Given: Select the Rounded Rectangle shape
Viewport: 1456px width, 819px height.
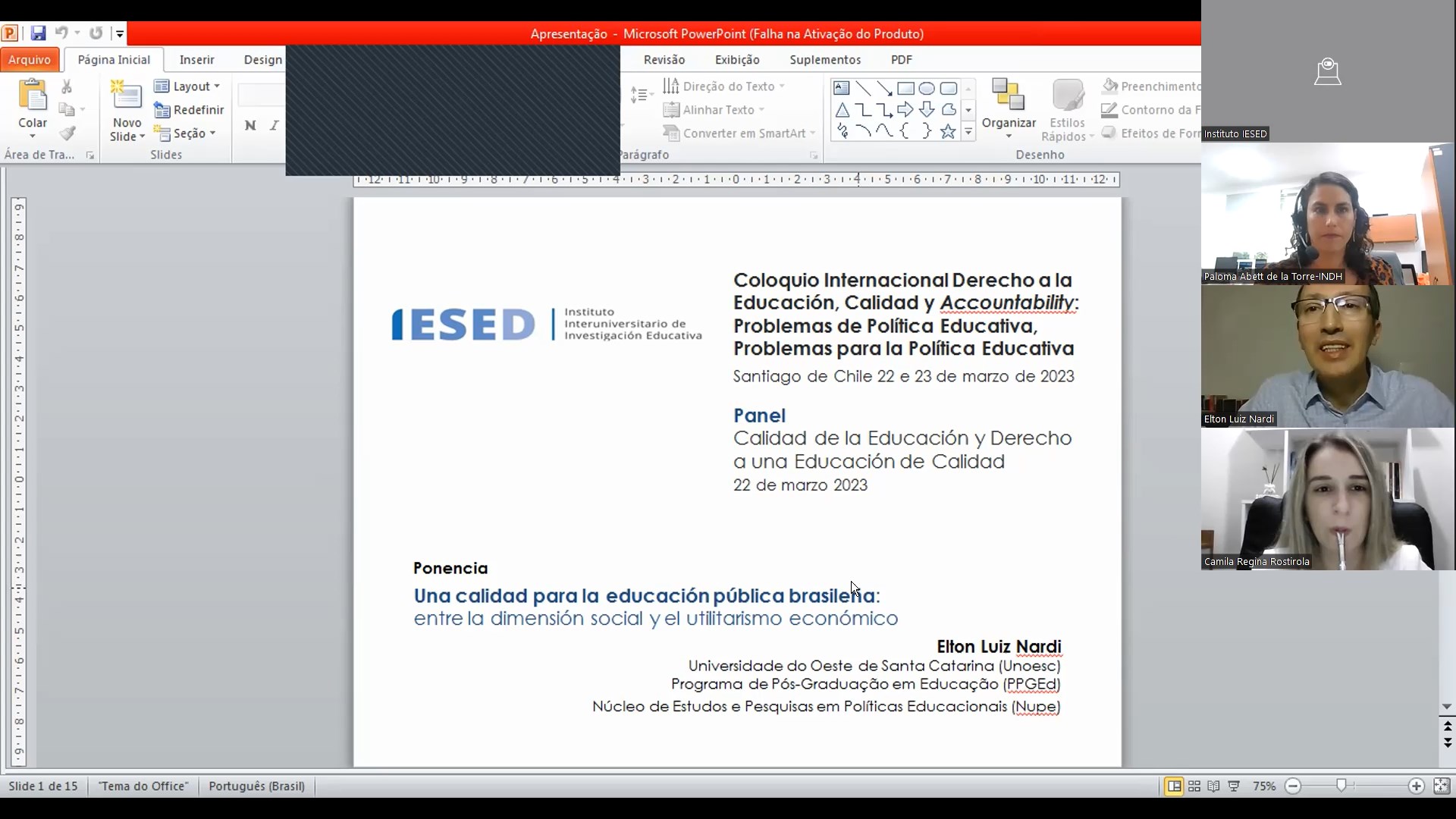Looking at the screenshot, I should (x=948, y=88).
